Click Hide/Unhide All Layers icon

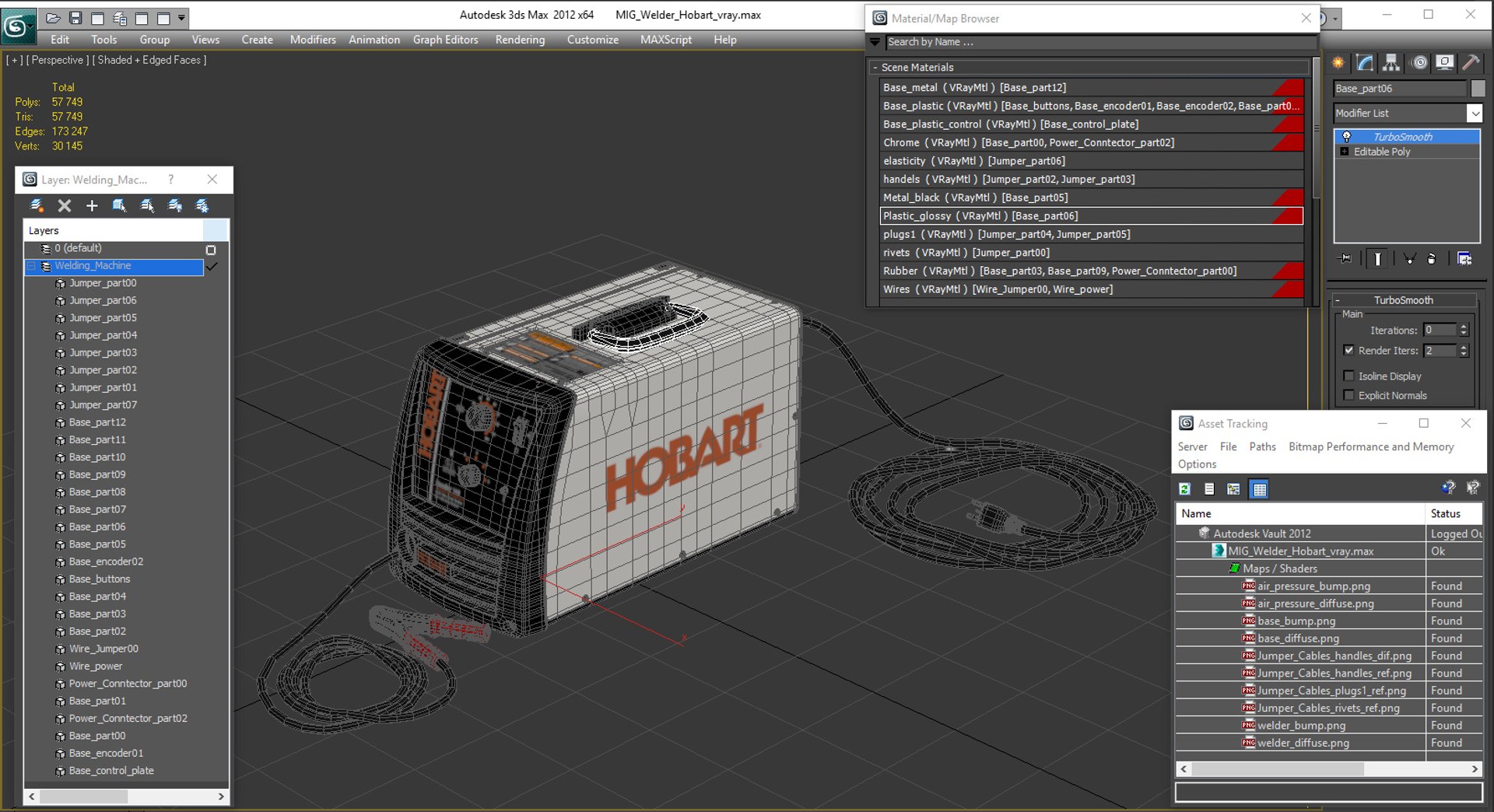175,205
